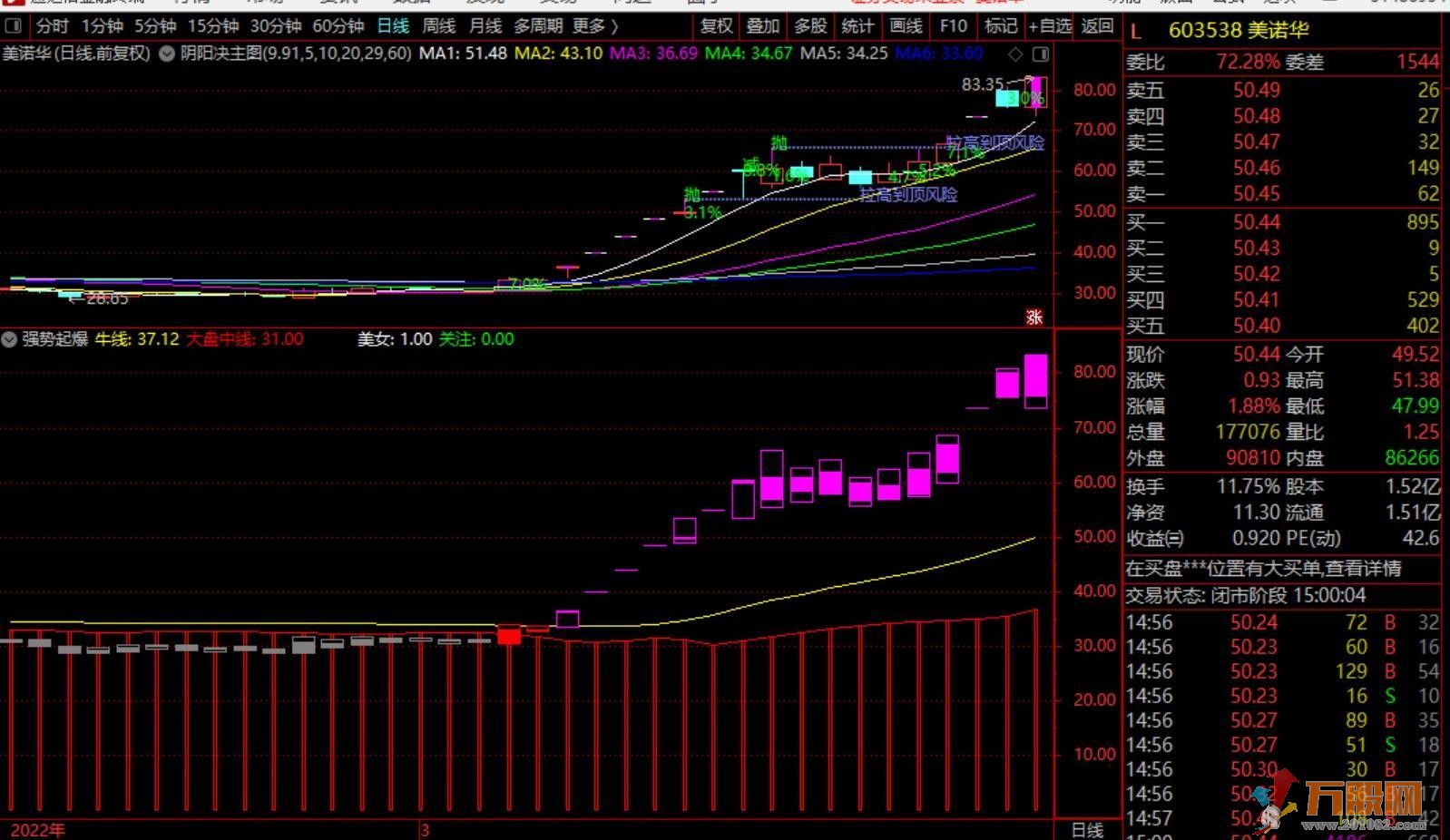Click the 返回 back button
This screenshot has height=840, width=1450.
point(1097,26)
